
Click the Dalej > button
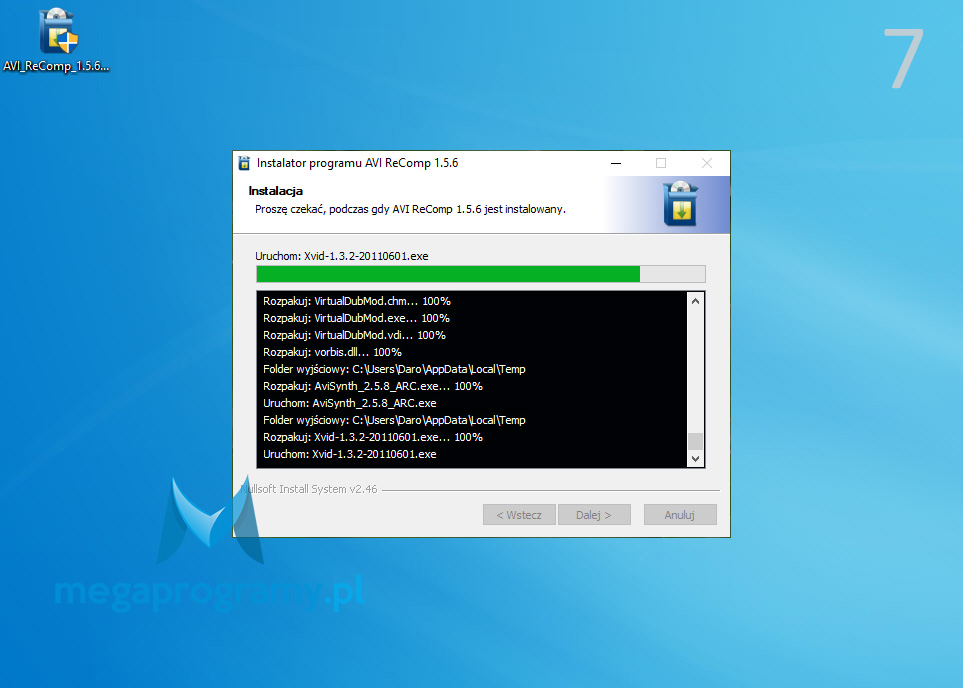coord(601,515)
